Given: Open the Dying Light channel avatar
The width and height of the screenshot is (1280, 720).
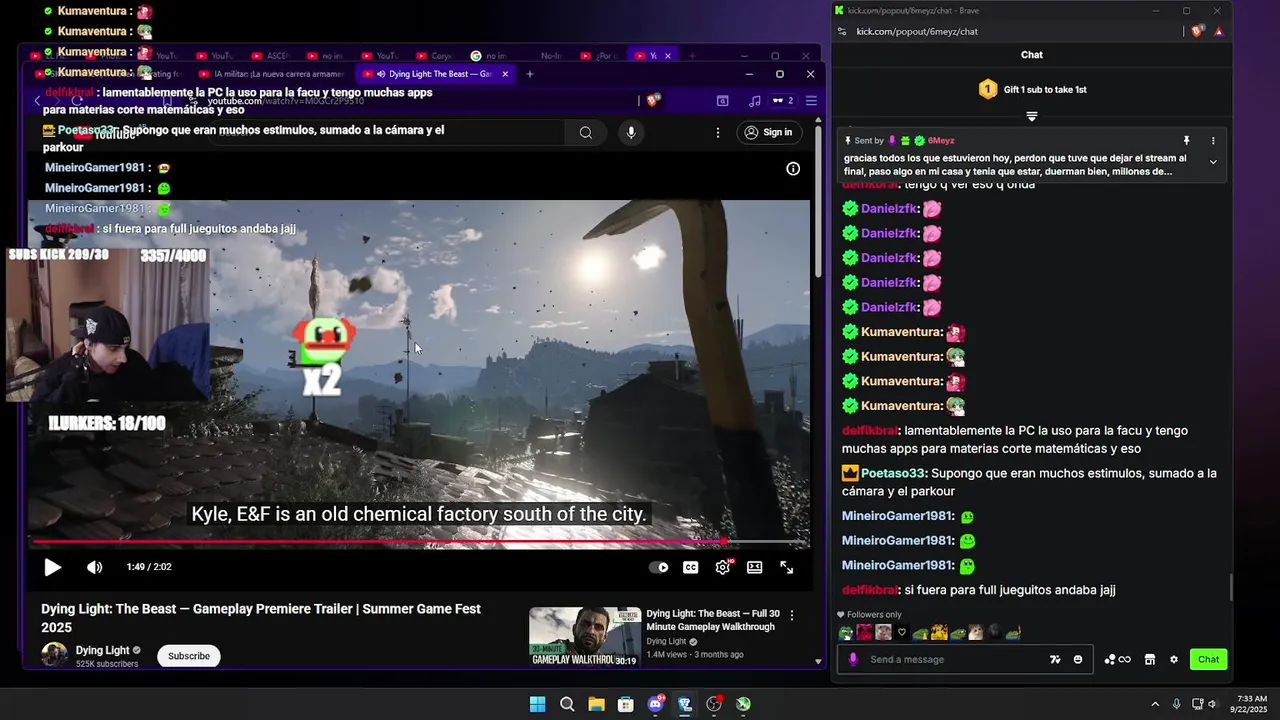Looking at the screenshot, I should click(x=54, y=655).
